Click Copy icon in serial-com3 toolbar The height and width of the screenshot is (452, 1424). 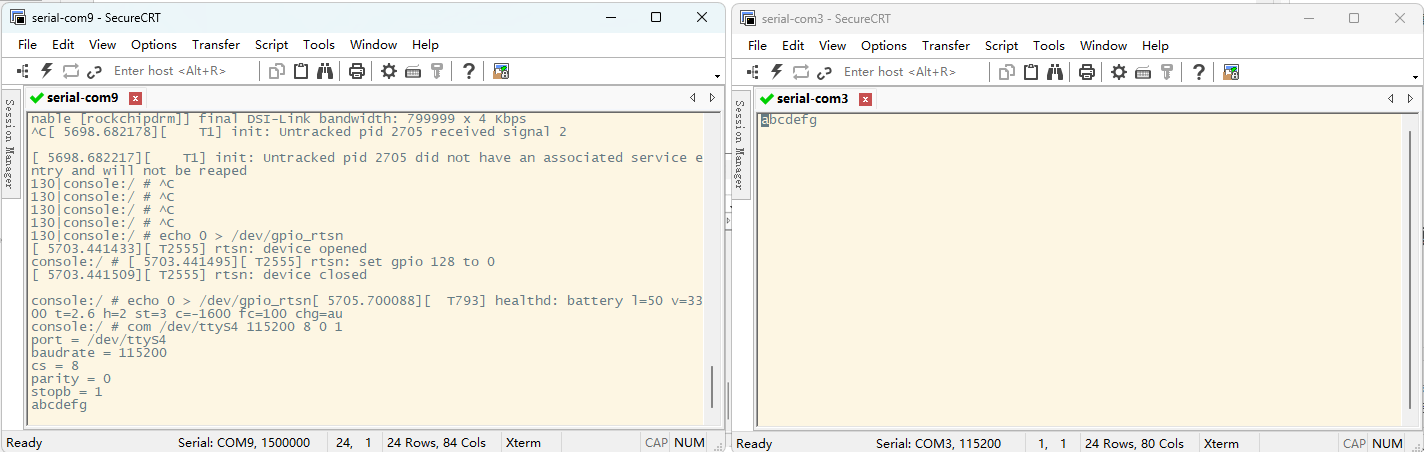click(x=1008, y=71)
